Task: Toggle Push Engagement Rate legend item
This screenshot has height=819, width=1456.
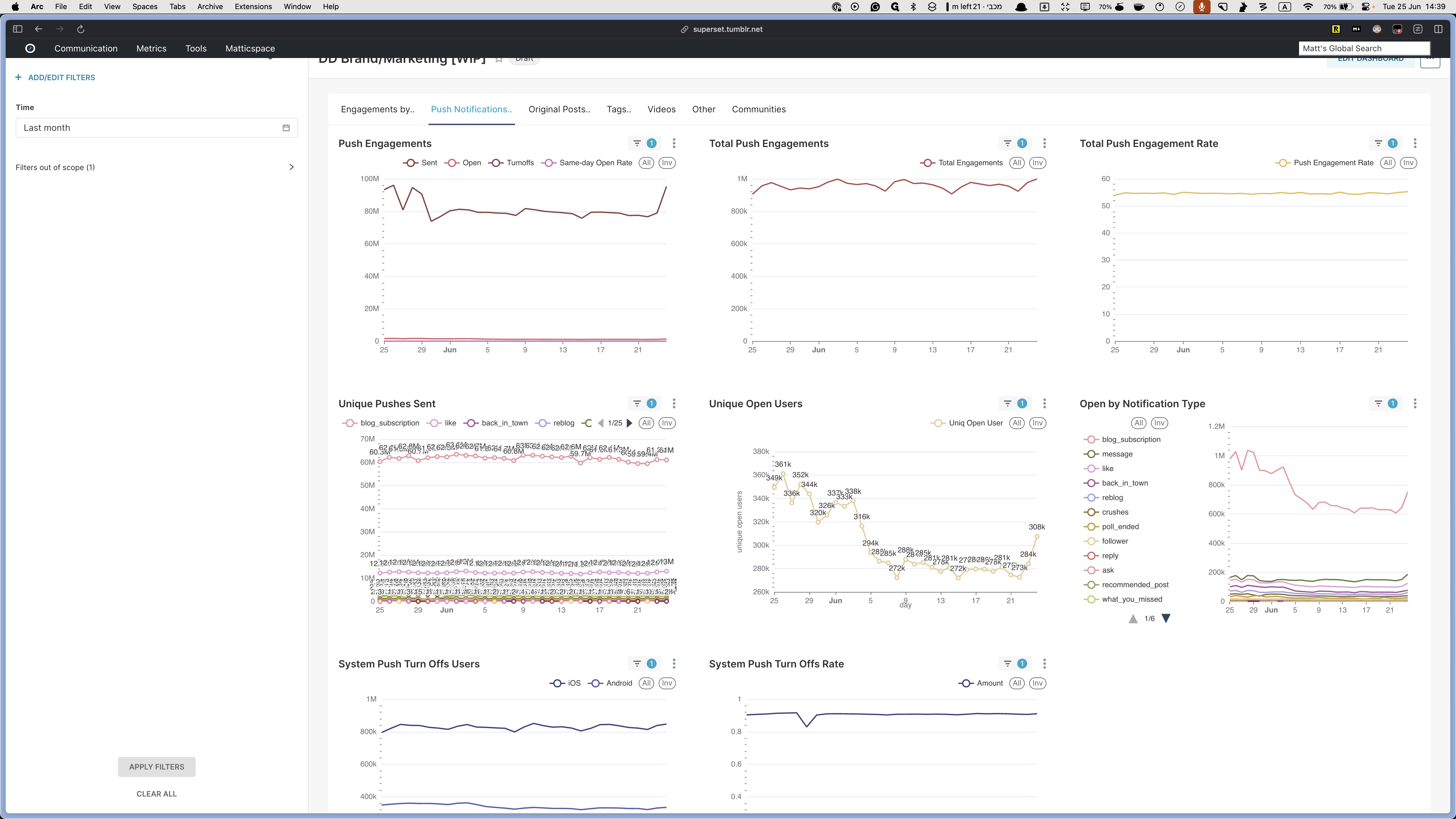Action: (x=1324, y=163)
